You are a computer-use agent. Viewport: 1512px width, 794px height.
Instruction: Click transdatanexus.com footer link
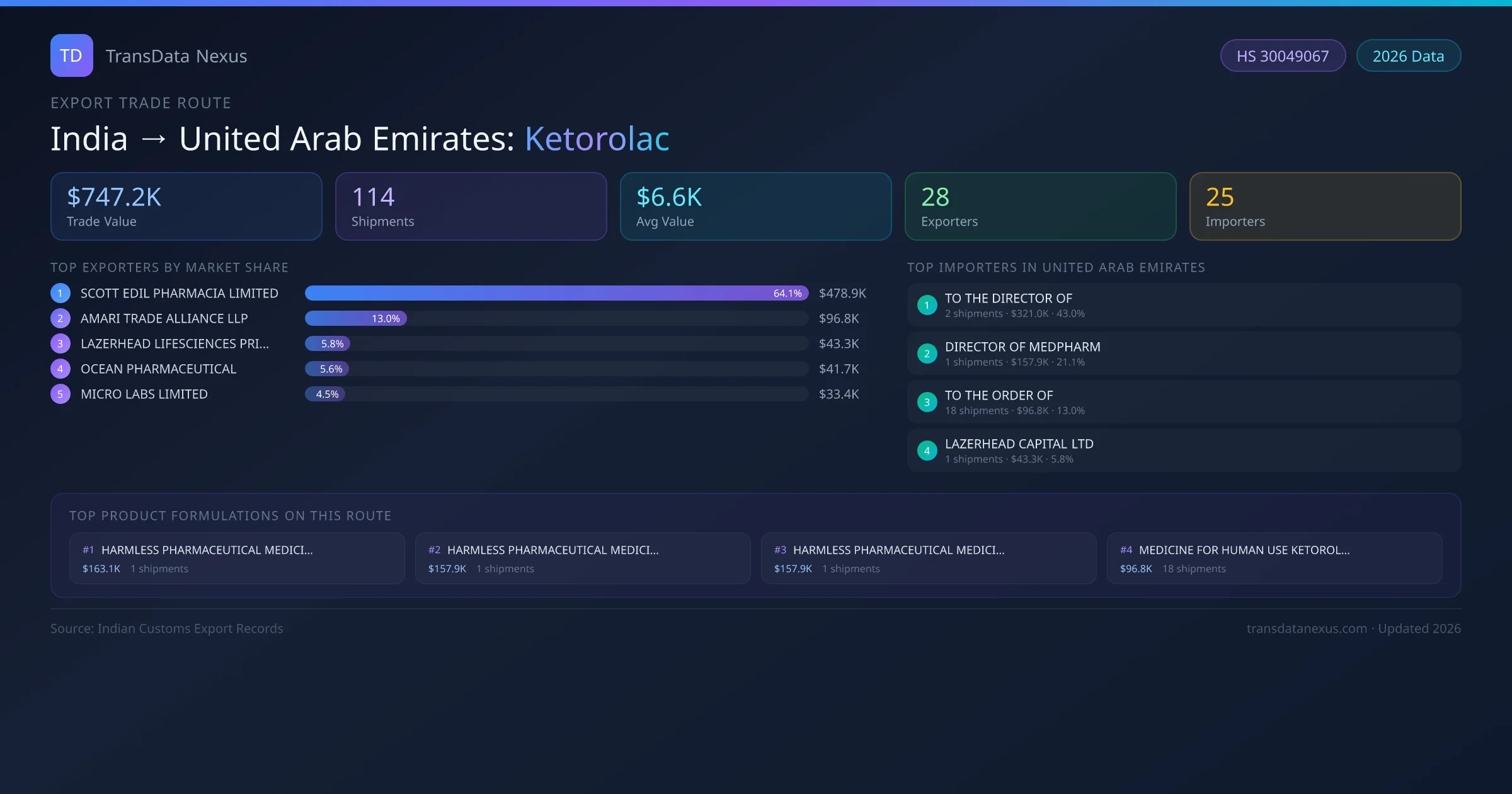pyautogui.click(x=1306, y=628)
